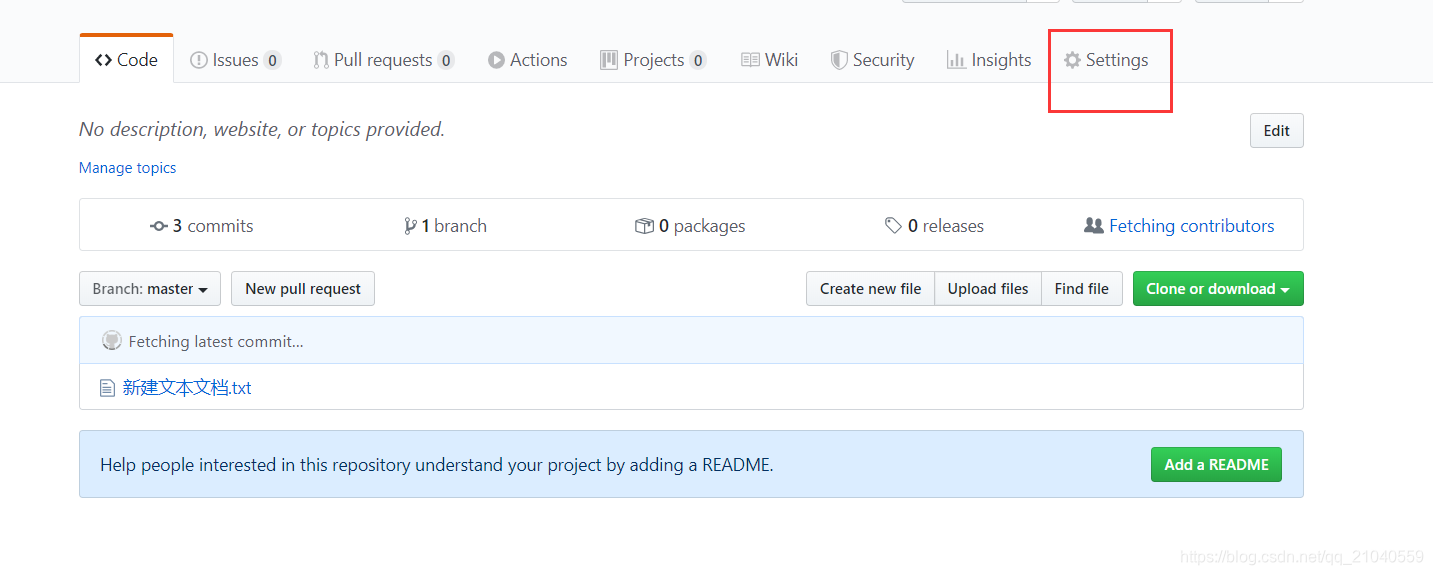The image size is (1433, 575).
Task: Click the Edit description button
Action: tap(1276, 131)
